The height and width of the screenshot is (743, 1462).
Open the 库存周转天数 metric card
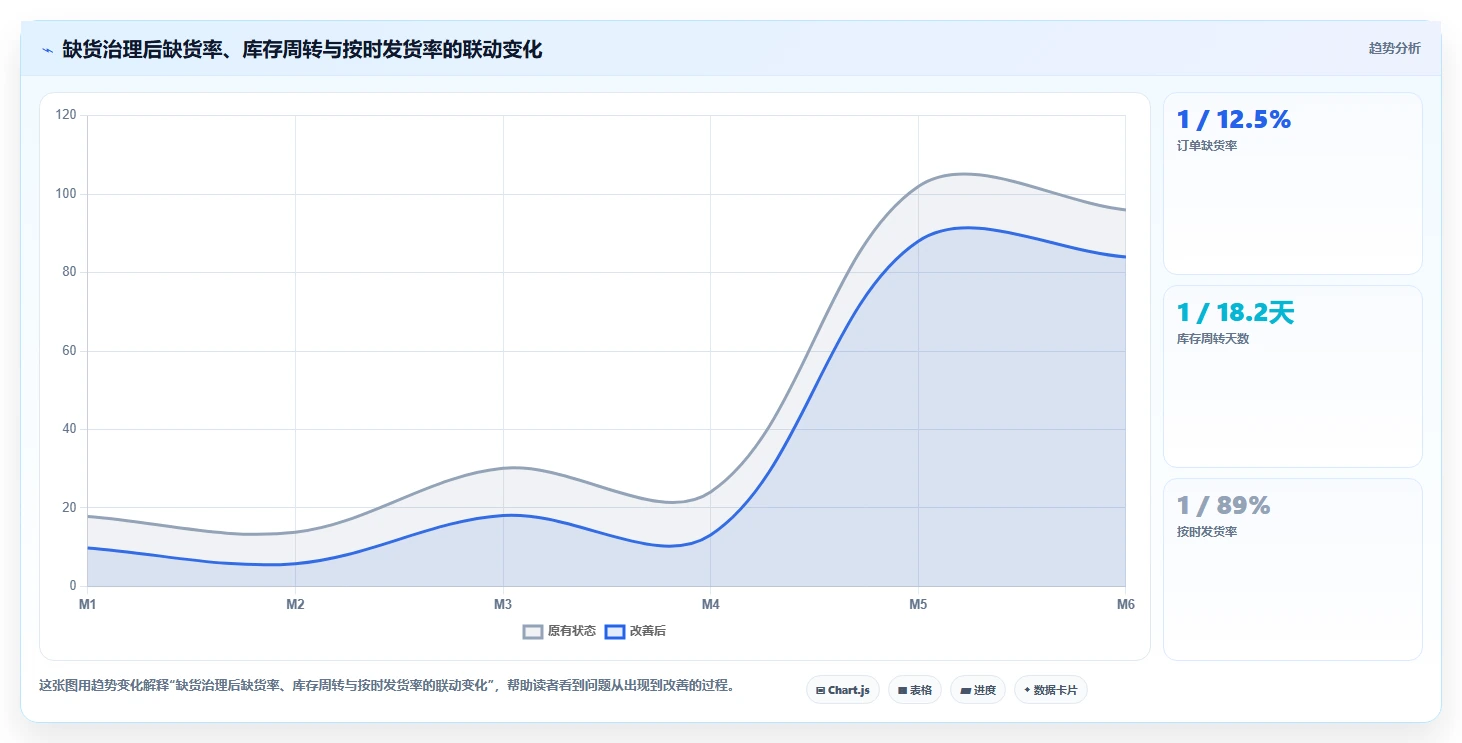1292,376
